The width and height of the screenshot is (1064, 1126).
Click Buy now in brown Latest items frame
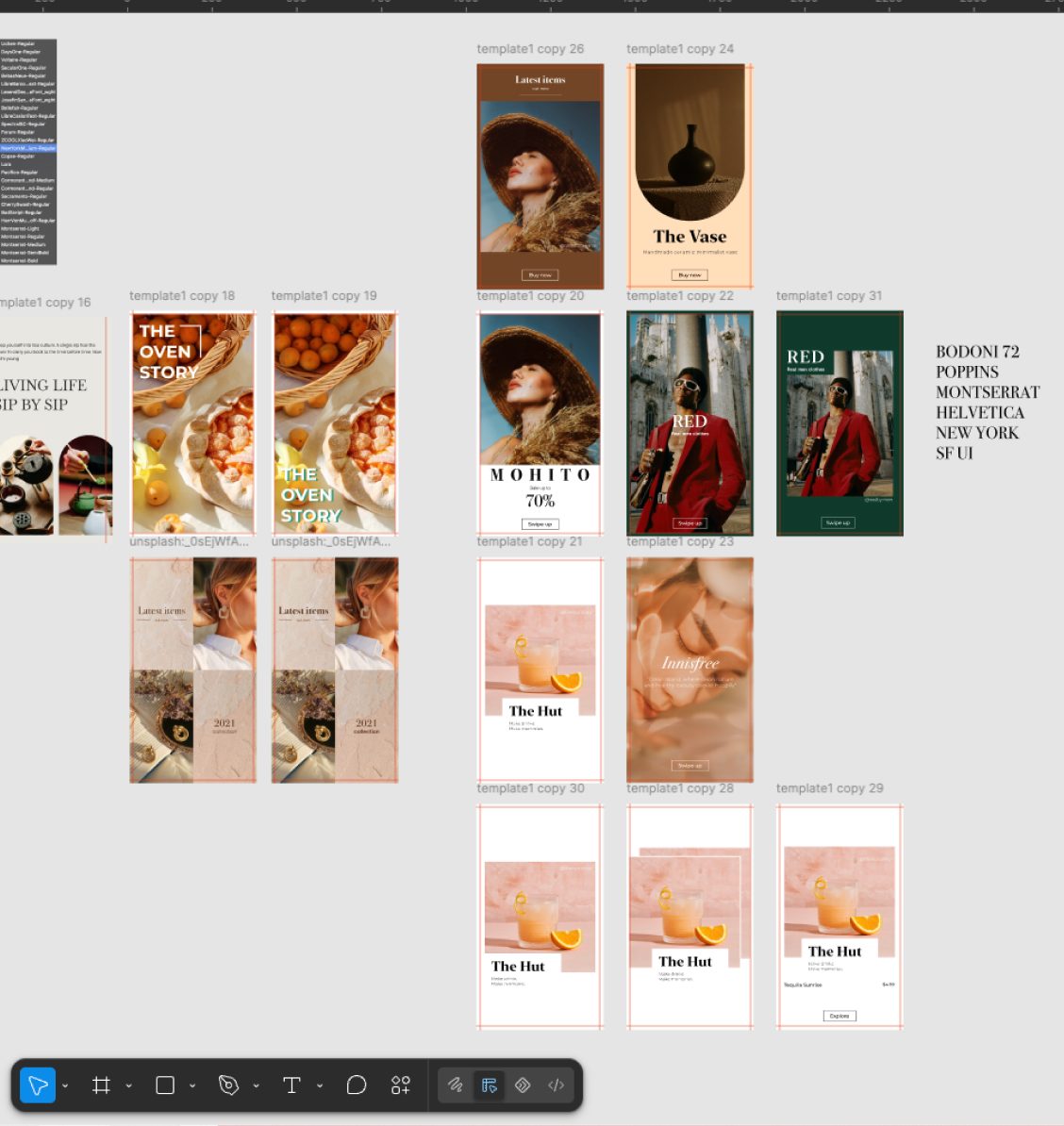click(x=540, y=275)
